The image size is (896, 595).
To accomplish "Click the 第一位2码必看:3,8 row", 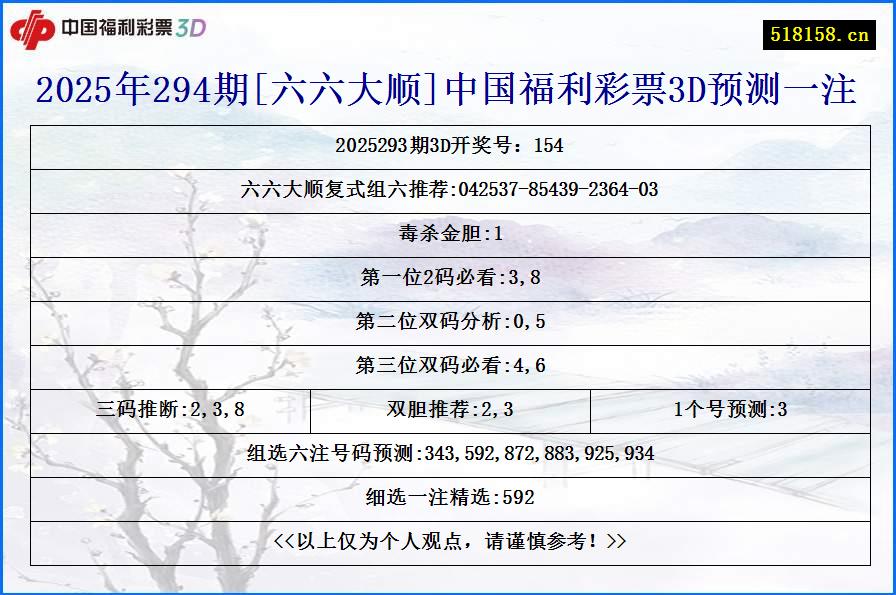I will [x=448, y=280].
